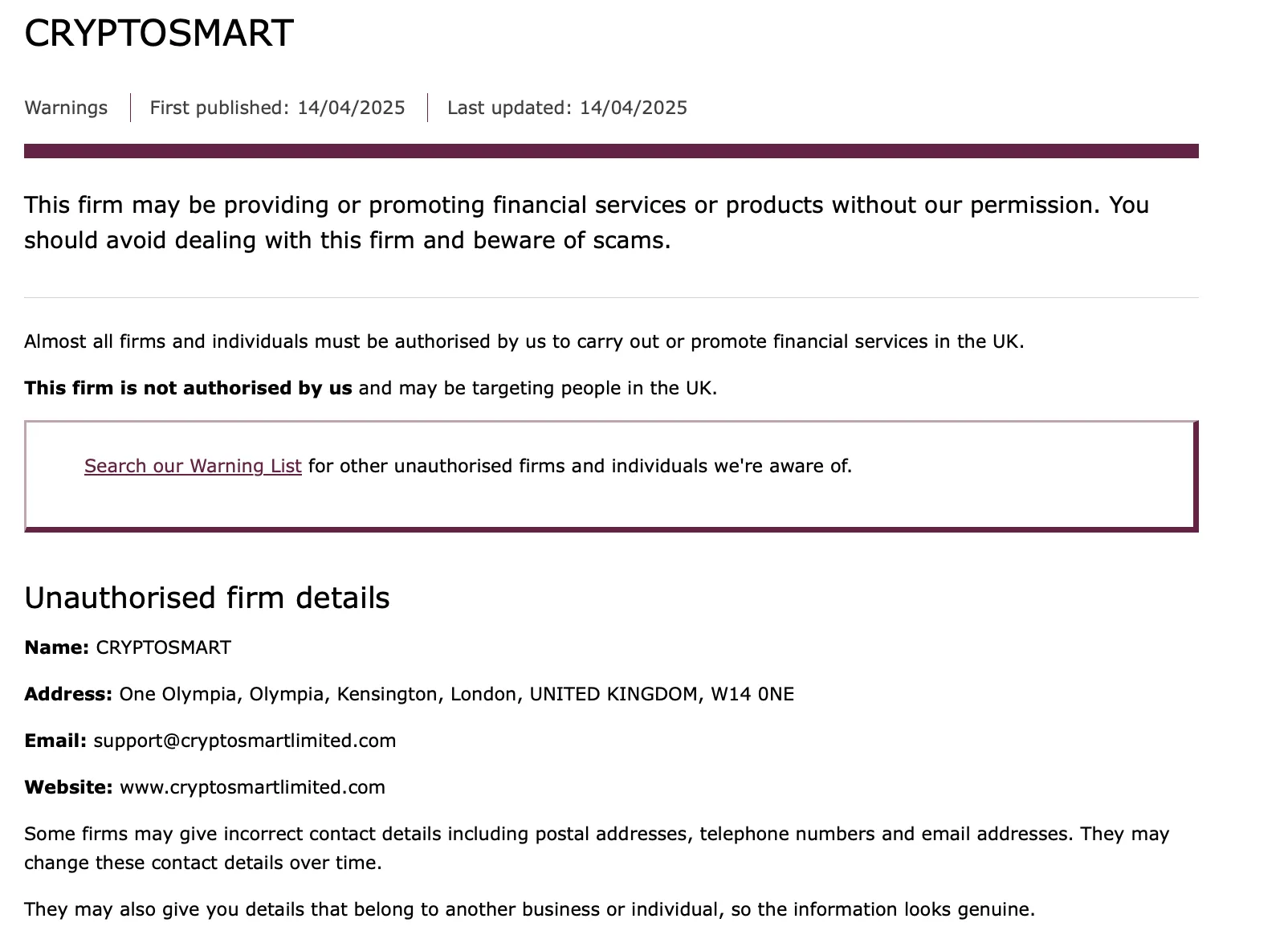Click the bold Website: label
The width and height of the screenshot is (1288, 943).
tap(68, 787)
